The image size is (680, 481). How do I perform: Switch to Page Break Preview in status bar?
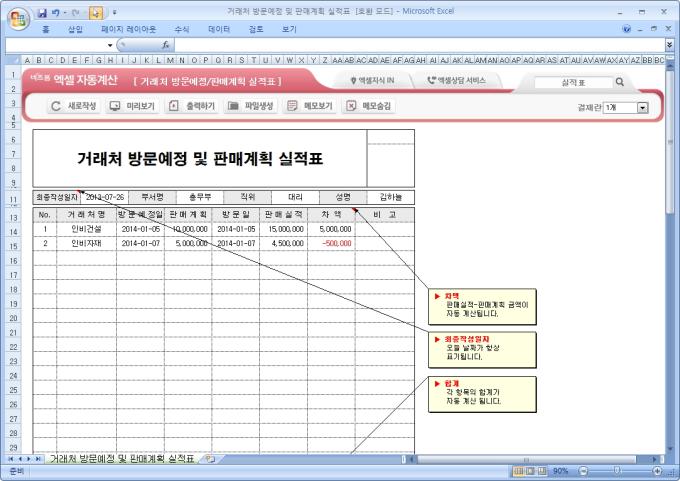coord(542,471)
